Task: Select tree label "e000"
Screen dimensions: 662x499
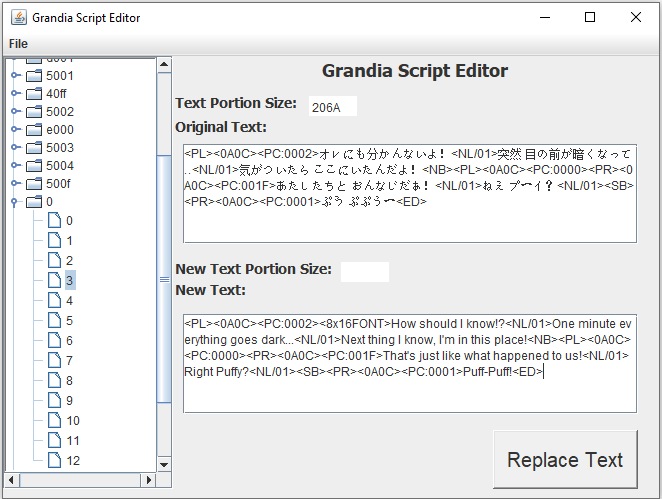Action: (x=60, y=130)
